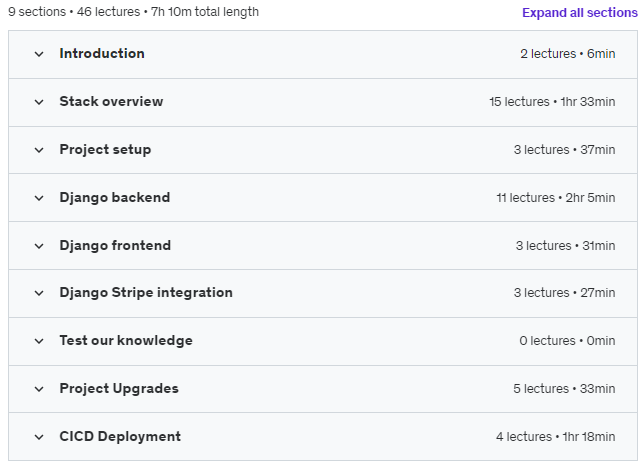
Task: Click the course summary '9 sections • 46 lectures' text
Action: coord(74,12)
